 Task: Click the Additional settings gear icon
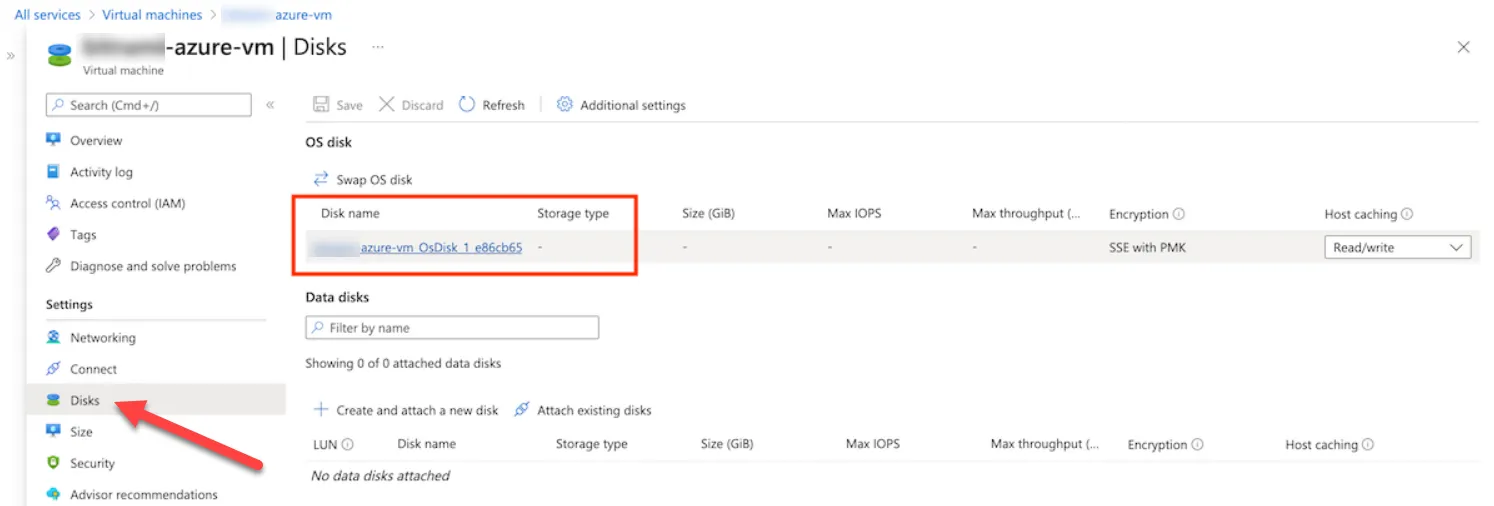tap(564, 105)
